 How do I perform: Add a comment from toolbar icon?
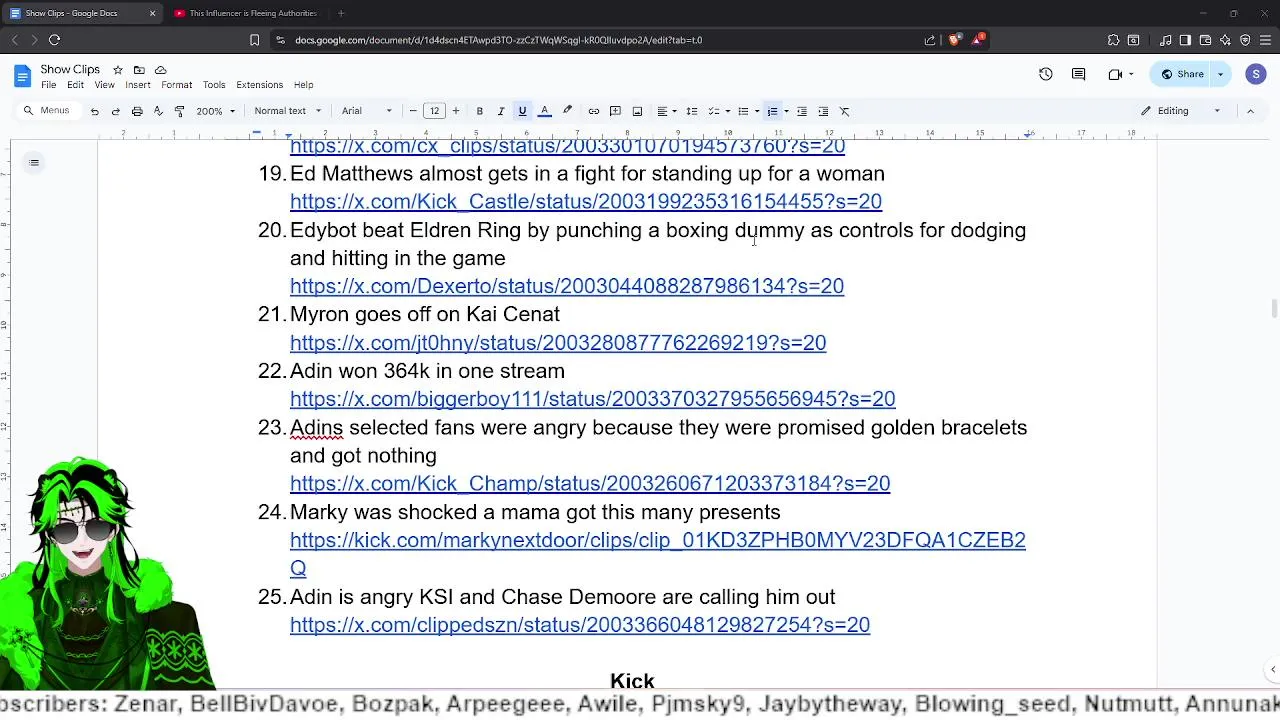click(x=615, y=111)
